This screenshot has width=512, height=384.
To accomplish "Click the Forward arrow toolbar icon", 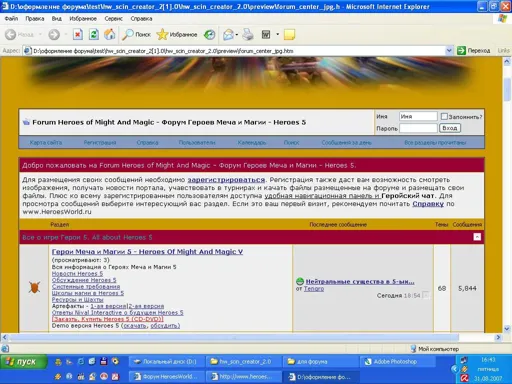I will tap(54, 34).
